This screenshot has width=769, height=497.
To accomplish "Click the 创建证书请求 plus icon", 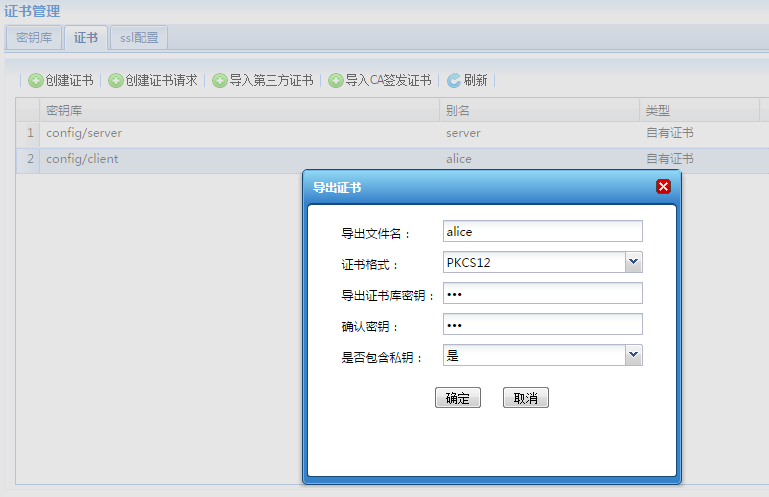I will [x=116, y=80].
